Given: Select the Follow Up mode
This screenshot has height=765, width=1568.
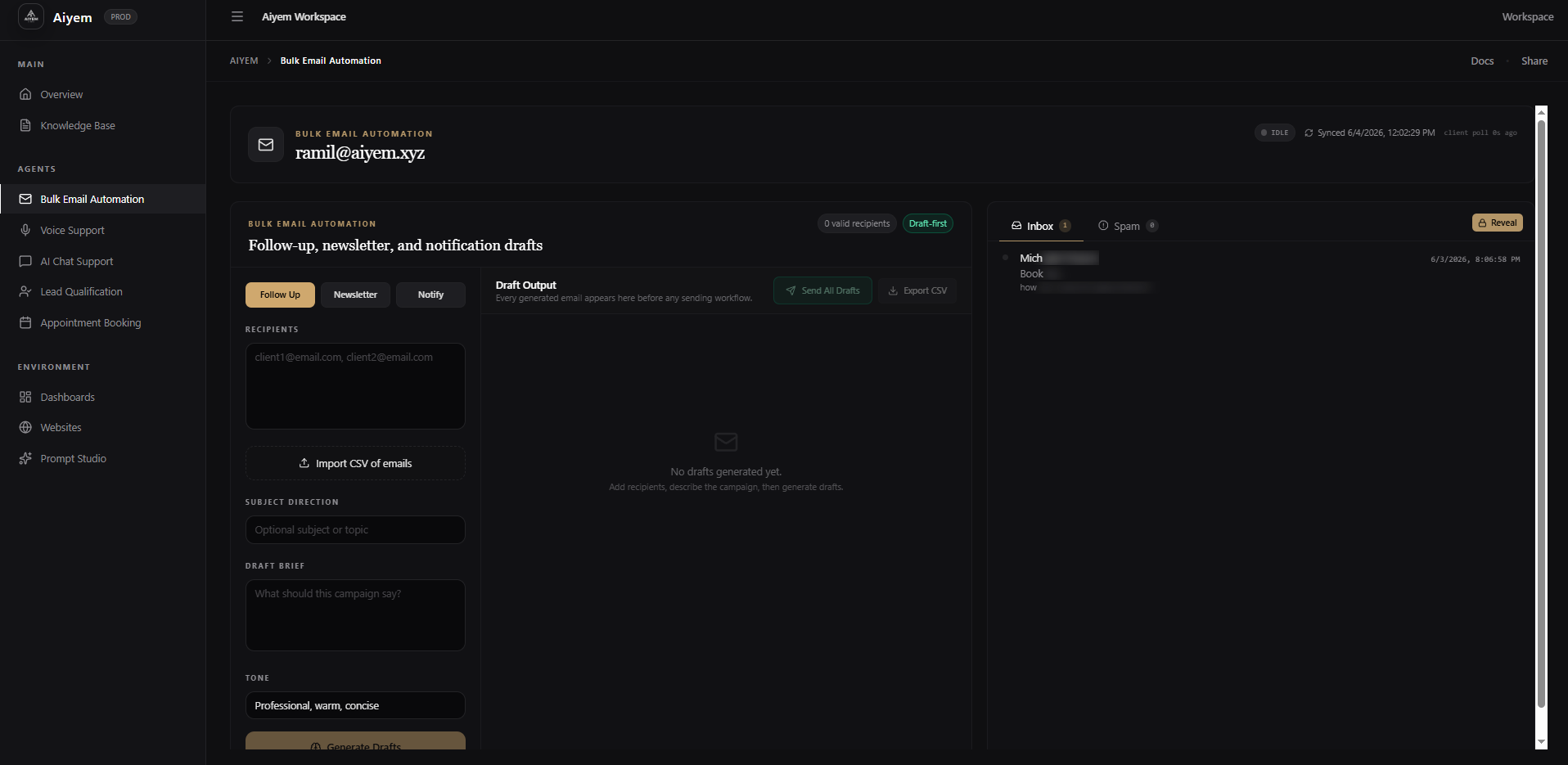Looking at the screenshot, I should click(280, 295).
